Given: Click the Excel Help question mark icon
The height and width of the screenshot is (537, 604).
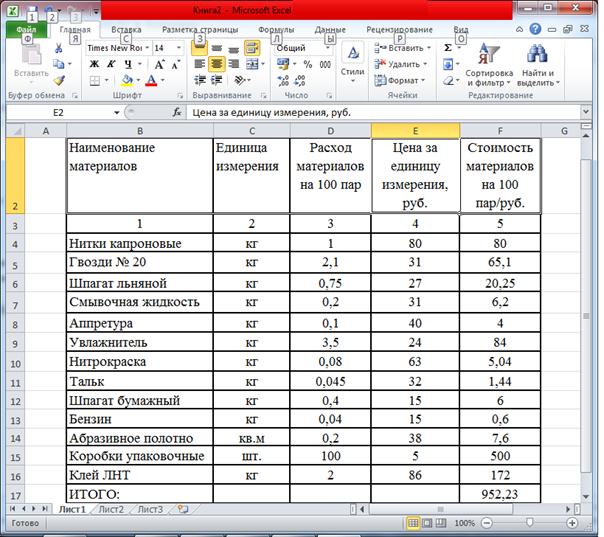Looking at the screenshot, I should pos(535,29).
